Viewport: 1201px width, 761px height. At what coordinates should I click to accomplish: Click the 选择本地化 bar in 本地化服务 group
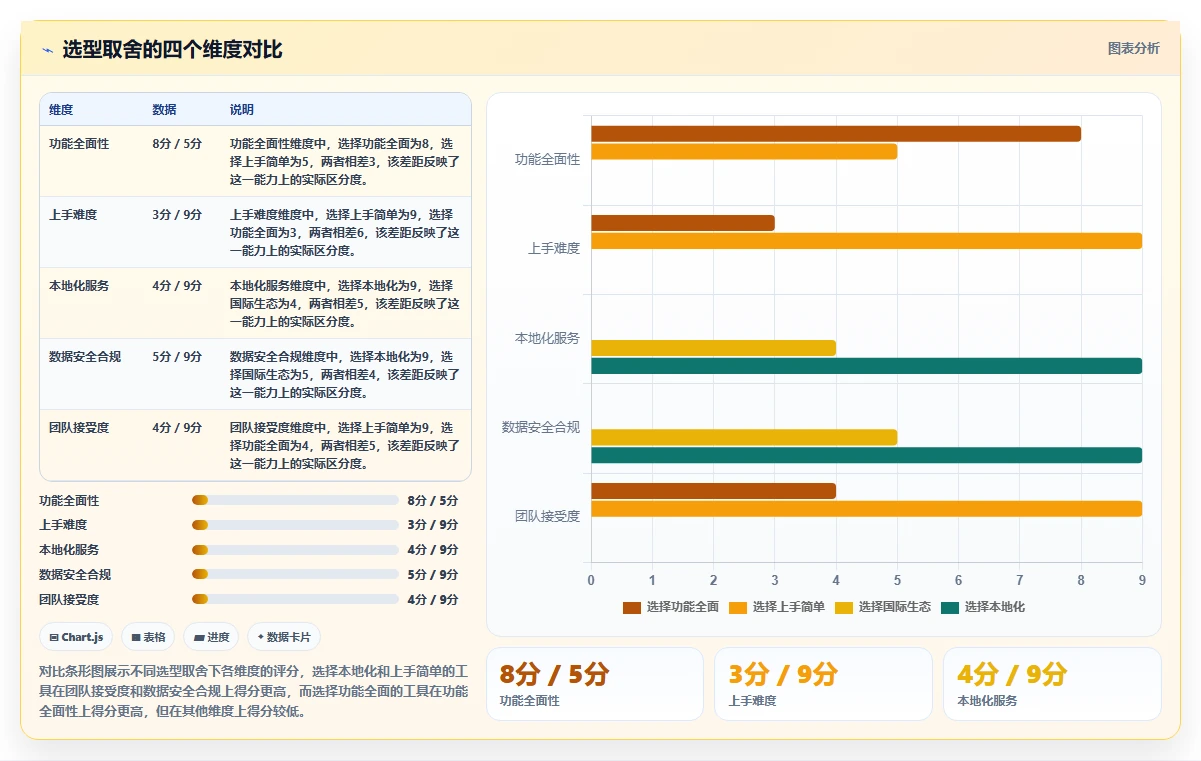[x=866, y=366]
